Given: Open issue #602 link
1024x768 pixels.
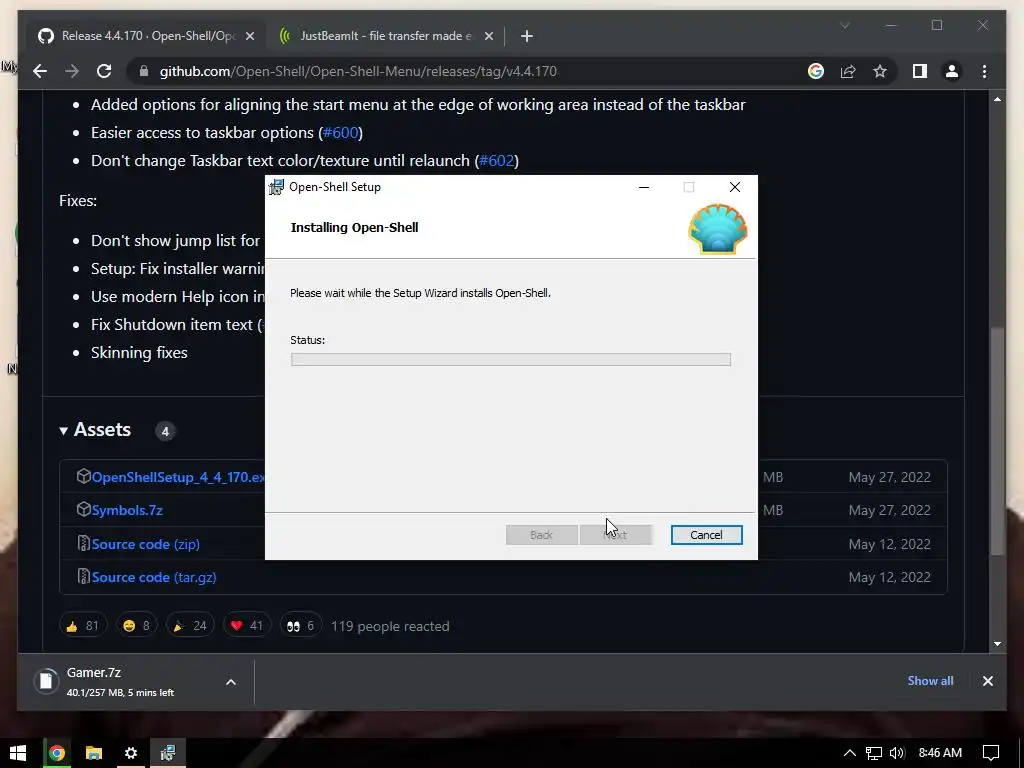Looking at the screenshot, I should (496, 161).
